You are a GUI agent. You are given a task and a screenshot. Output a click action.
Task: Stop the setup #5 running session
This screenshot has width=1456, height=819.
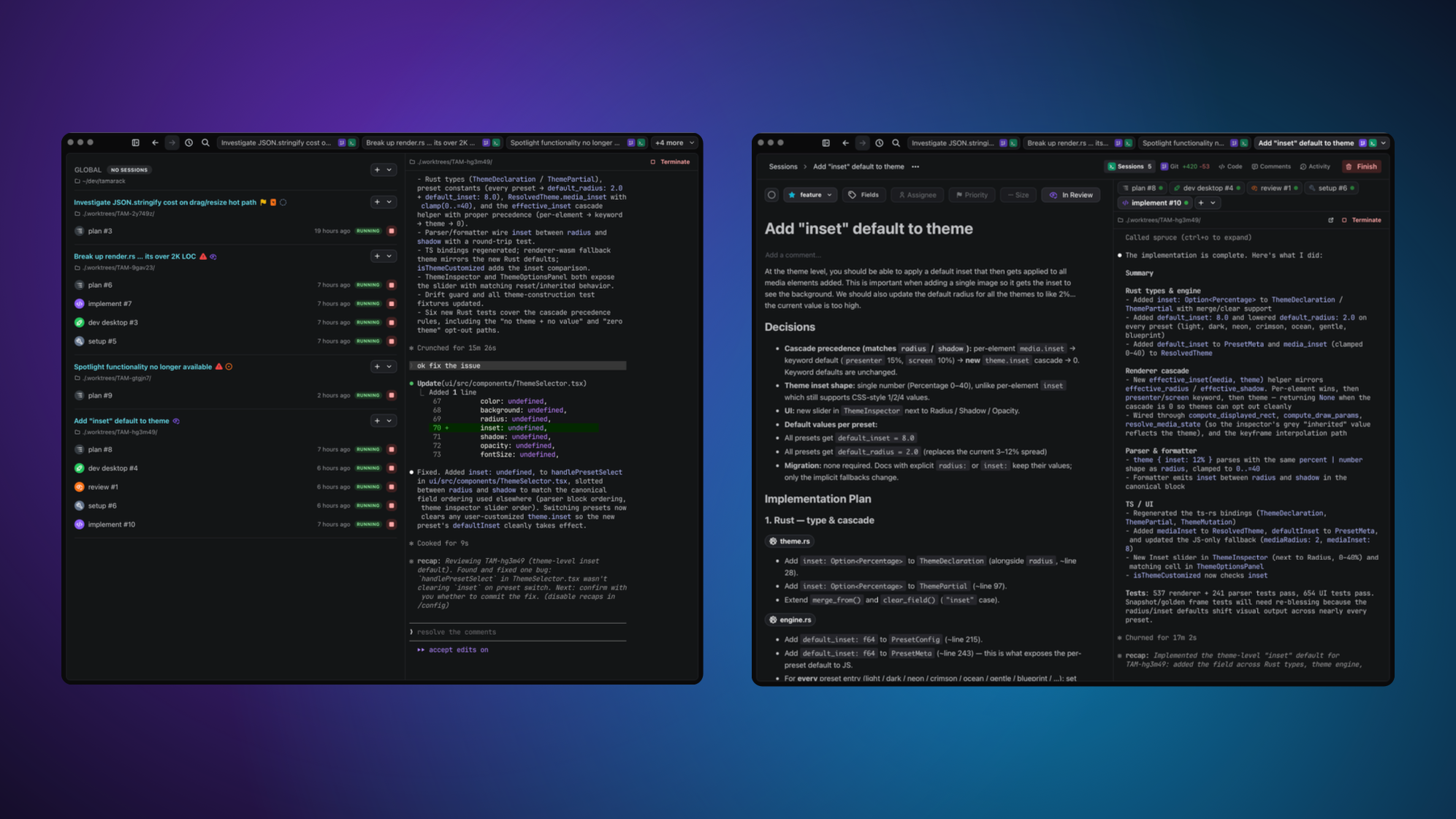click(392, 341)
